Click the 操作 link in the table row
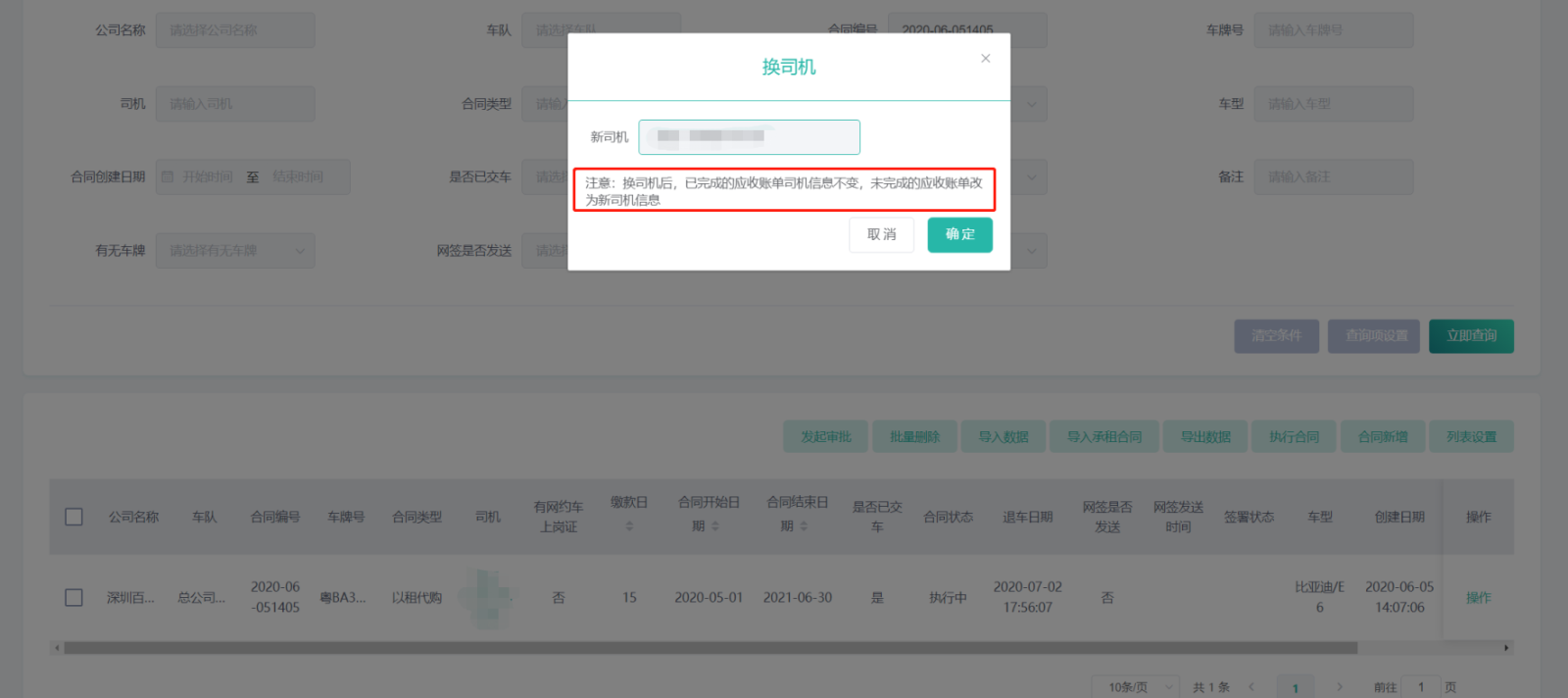1568x698 pixels. point(1478,597)
